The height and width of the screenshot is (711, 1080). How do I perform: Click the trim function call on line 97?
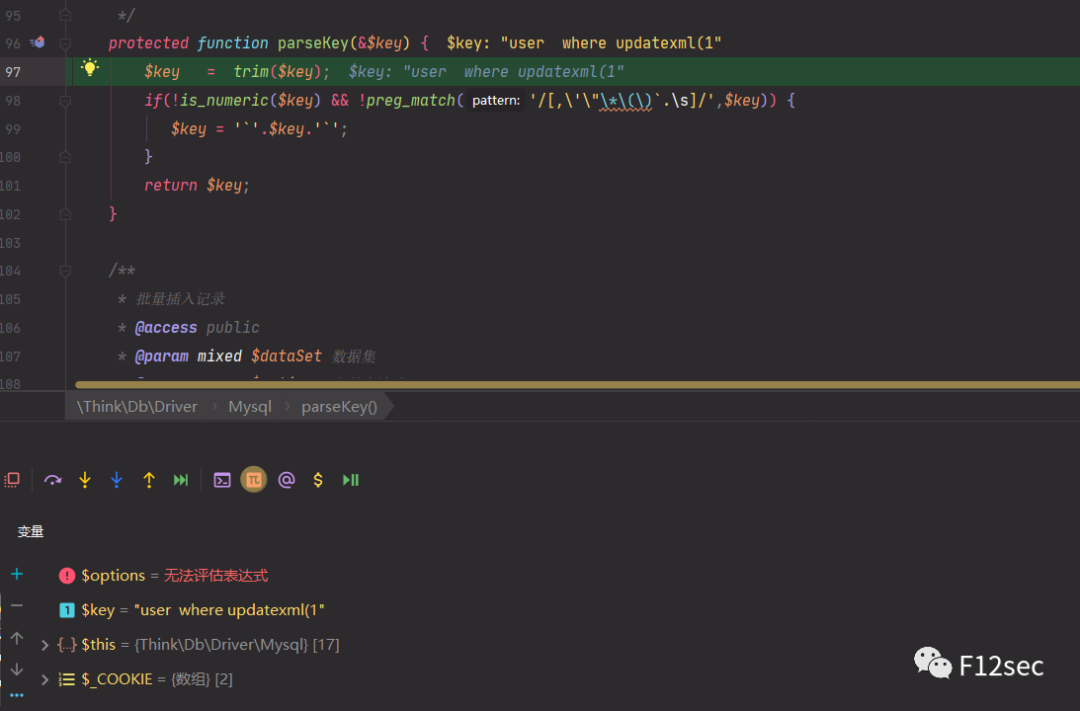(x=251, y=72)
